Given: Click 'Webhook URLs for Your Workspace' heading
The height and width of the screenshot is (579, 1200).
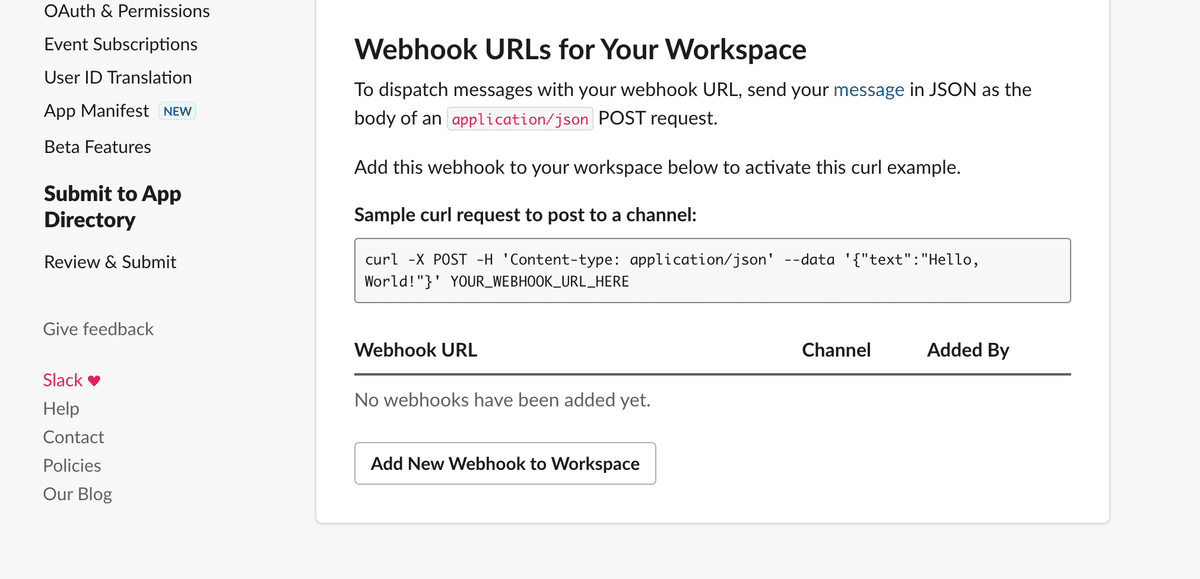Looking at the screenshot, I should [580, 49].
